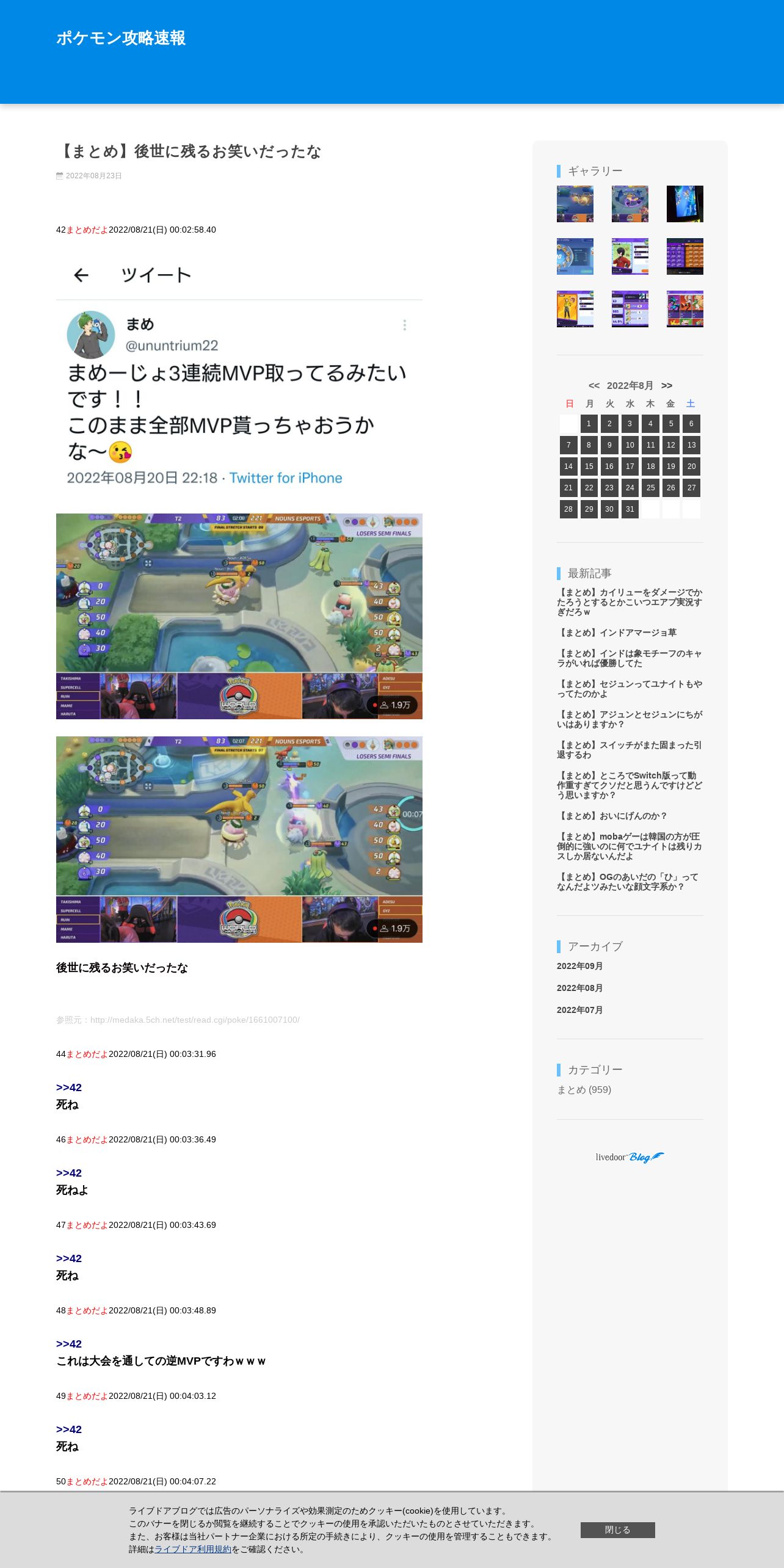The image size is (784, 1568).
Task: Open the 2022年09月 archive
Action: [579, 966]
